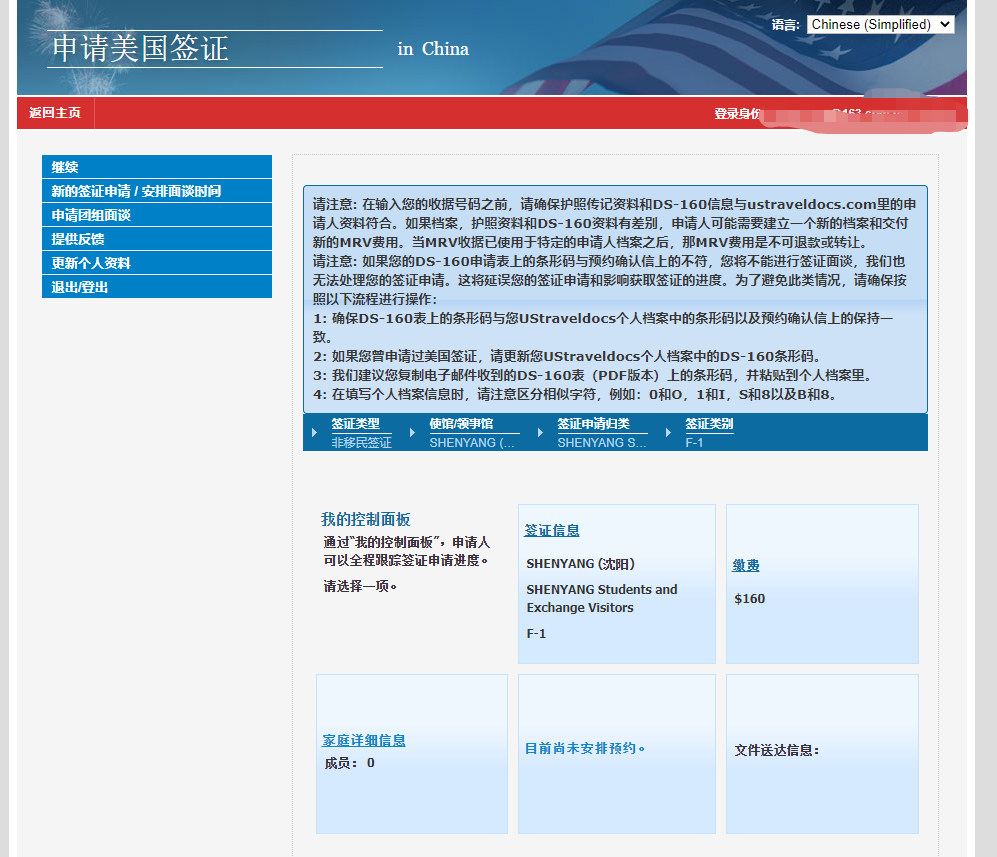Click the 使馆/领事馆 breadcrumb link
997x857 pixels.
click(x=461, y=423)
